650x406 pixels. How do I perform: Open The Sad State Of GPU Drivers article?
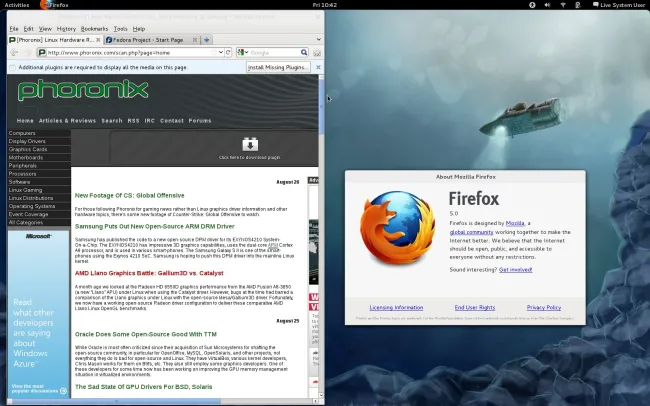tap(143, 387)
